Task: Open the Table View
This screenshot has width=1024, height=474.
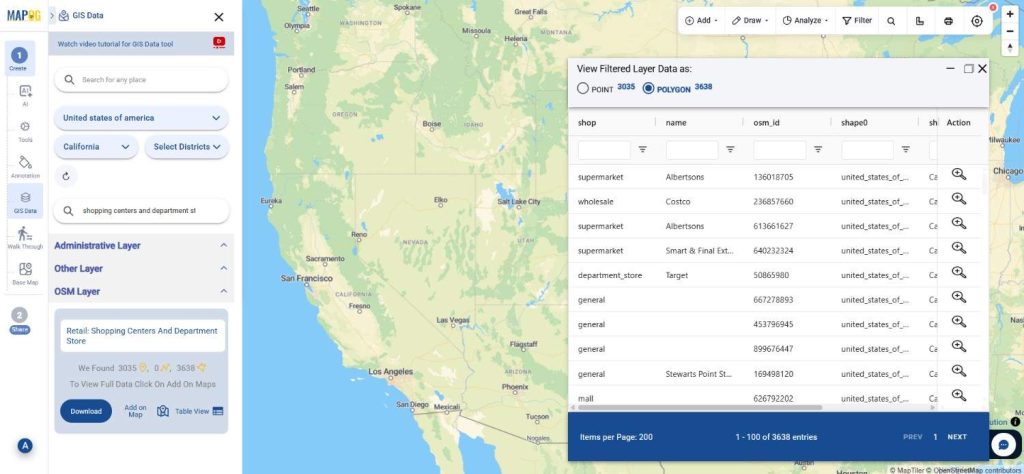Action: [x=199, y=411]
